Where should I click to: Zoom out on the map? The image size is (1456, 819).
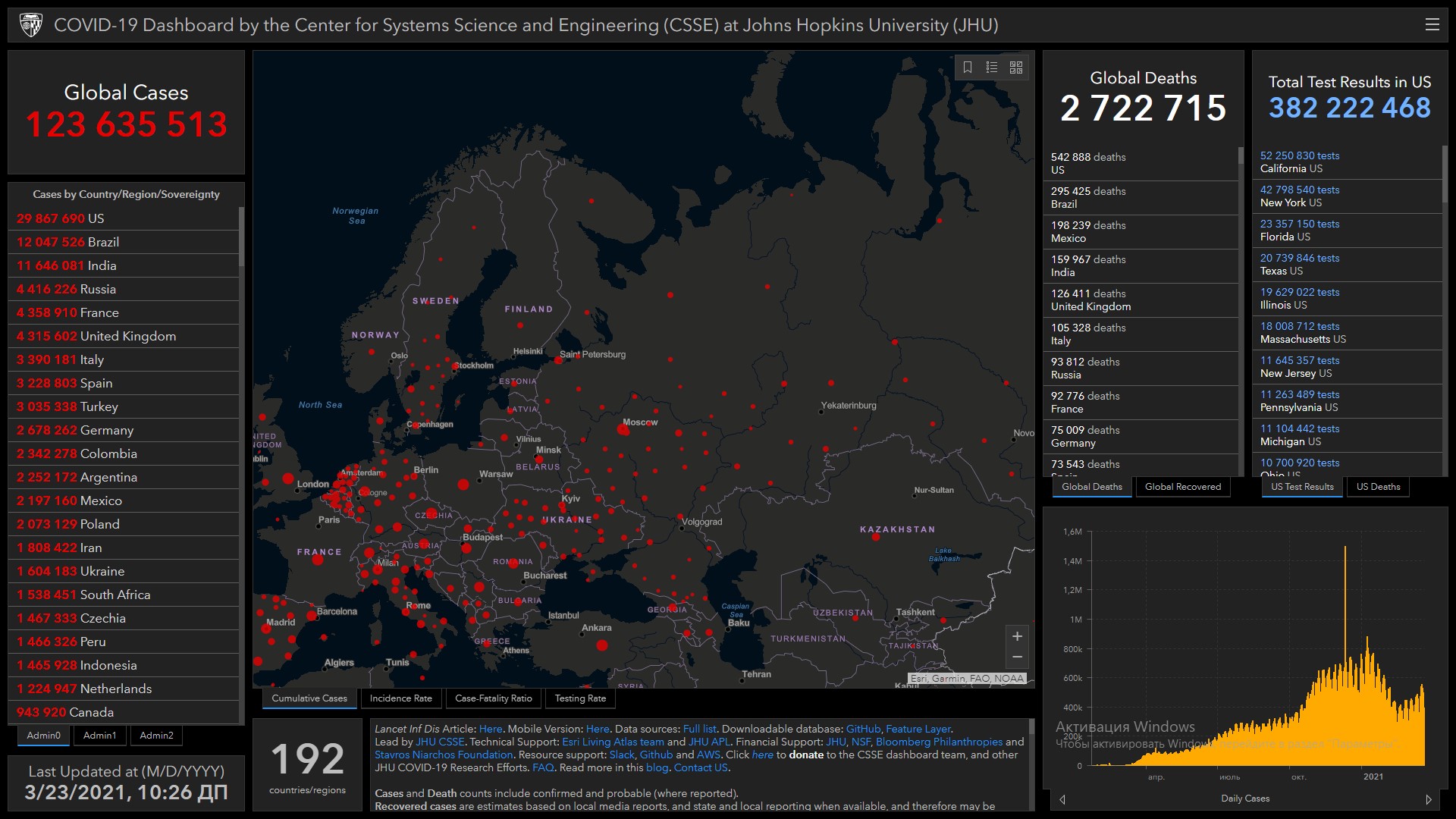1017,657
